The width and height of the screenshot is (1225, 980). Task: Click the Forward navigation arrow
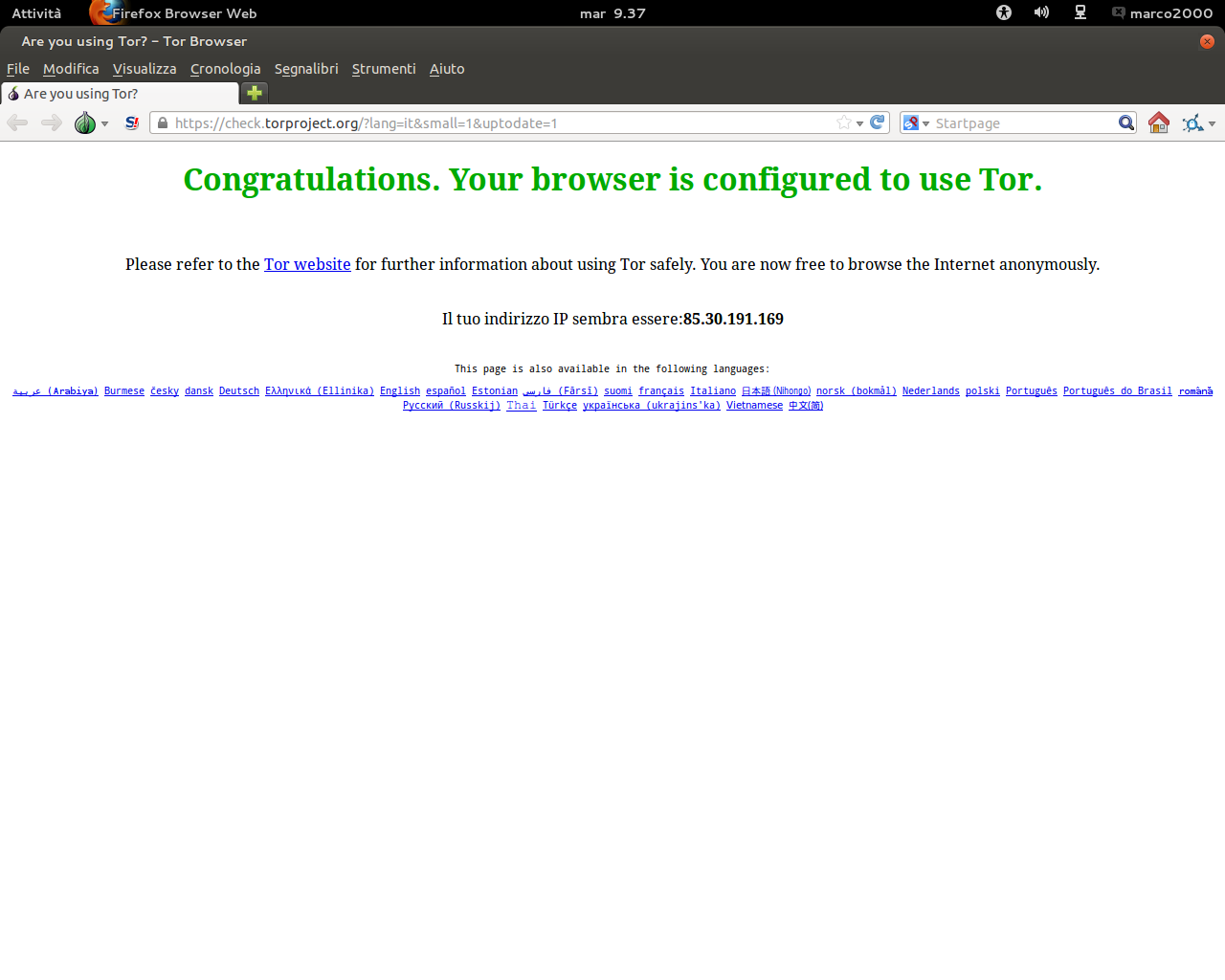(52, 122)
